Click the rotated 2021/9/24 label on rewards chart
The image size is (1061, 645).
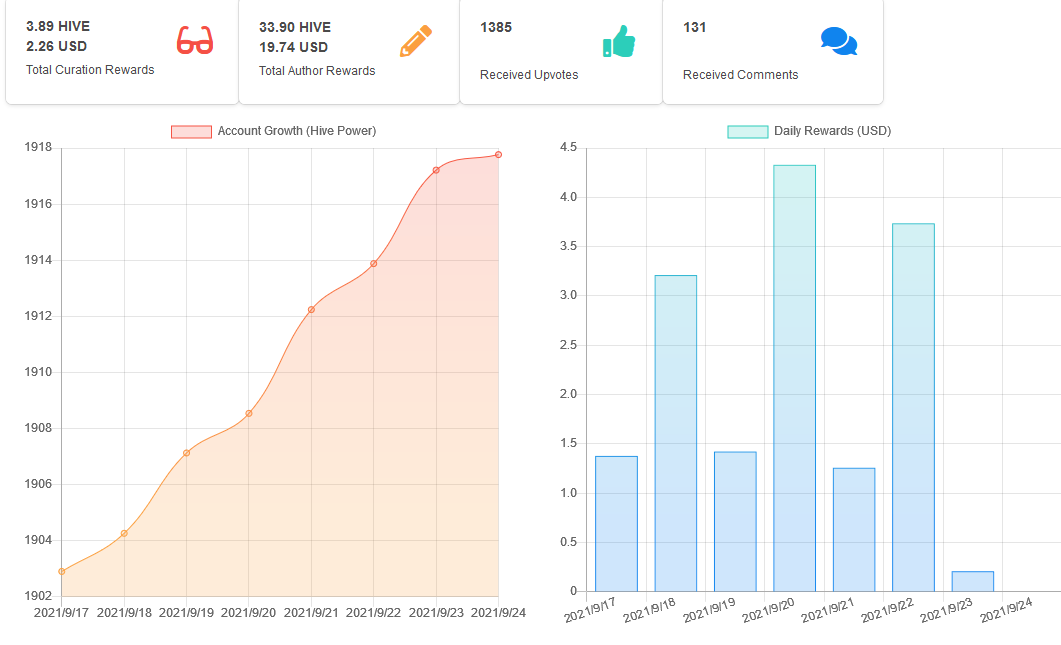tap(1007, 610)
